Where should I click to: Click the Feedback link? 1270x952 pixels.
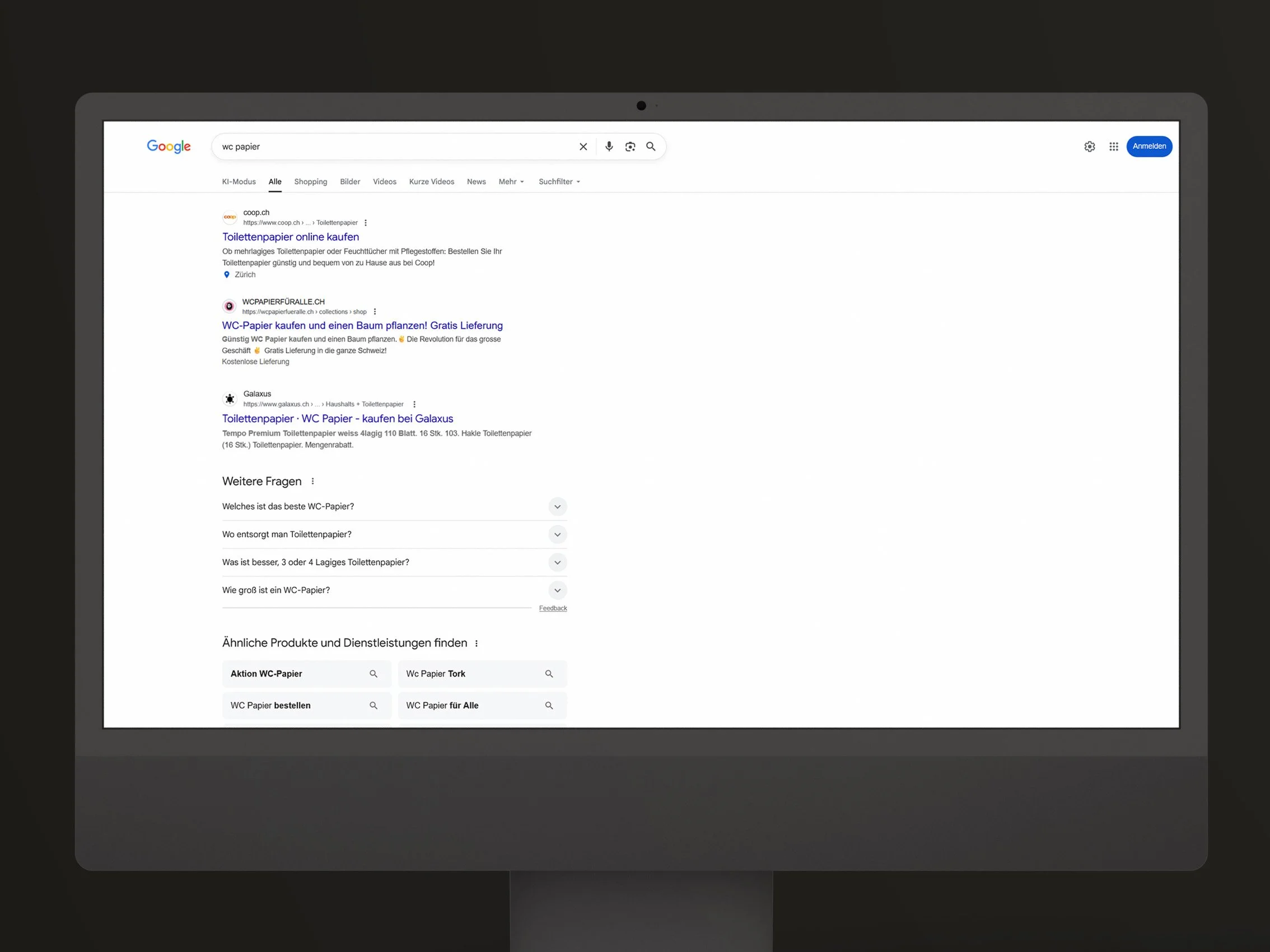[553, 608]
